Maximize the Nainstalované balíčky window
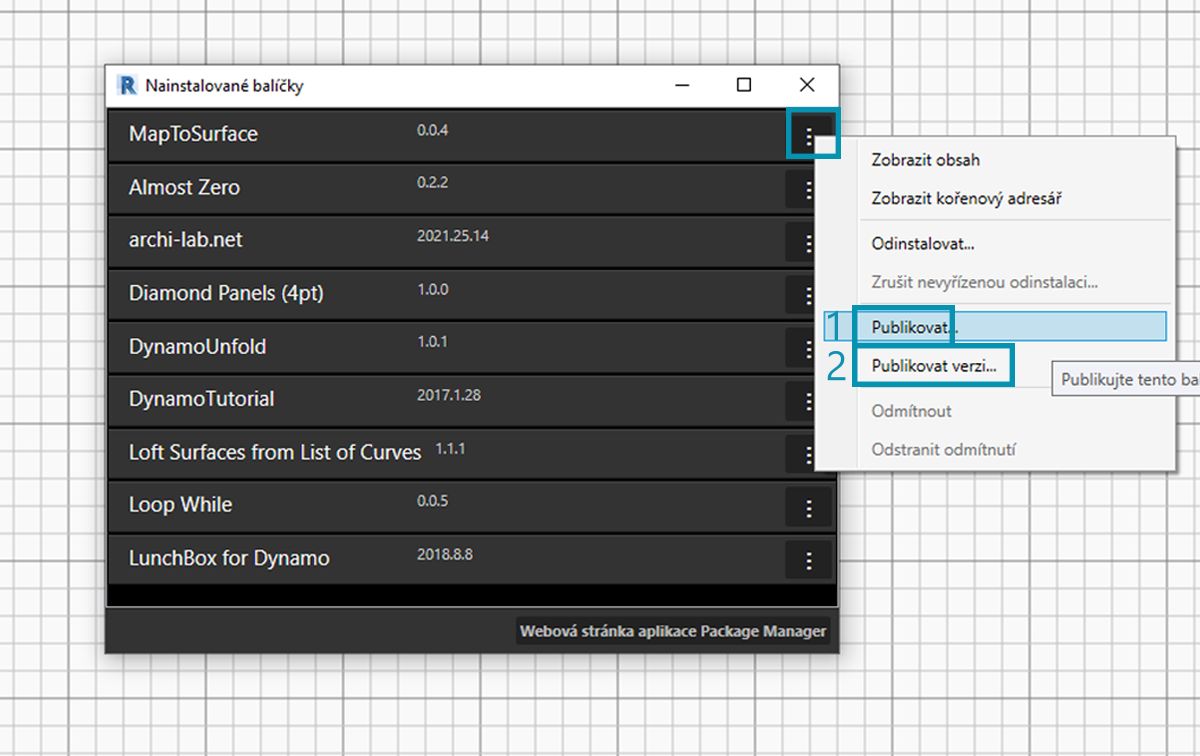Image resolution: width=1200 pixels, height=756 pixels. (x=744, y=85)
